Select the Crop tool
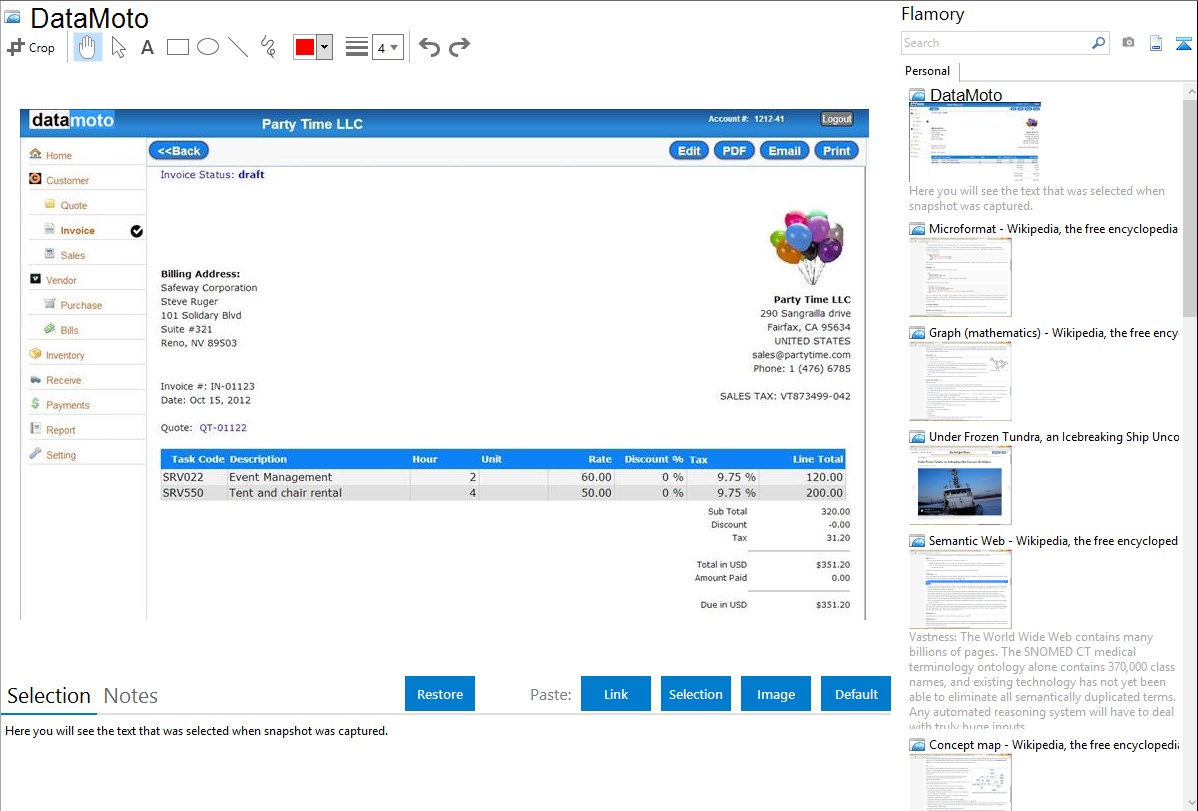The width and height of the screenshot is (1198, 811). point(31,47)
